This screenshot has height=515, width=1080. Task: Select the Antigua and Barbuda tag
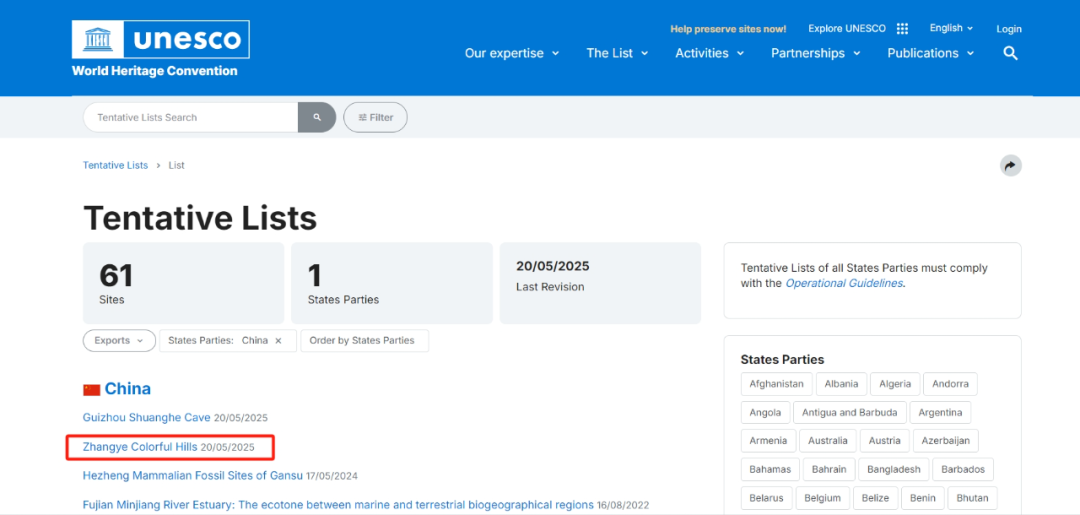[849, 413]
